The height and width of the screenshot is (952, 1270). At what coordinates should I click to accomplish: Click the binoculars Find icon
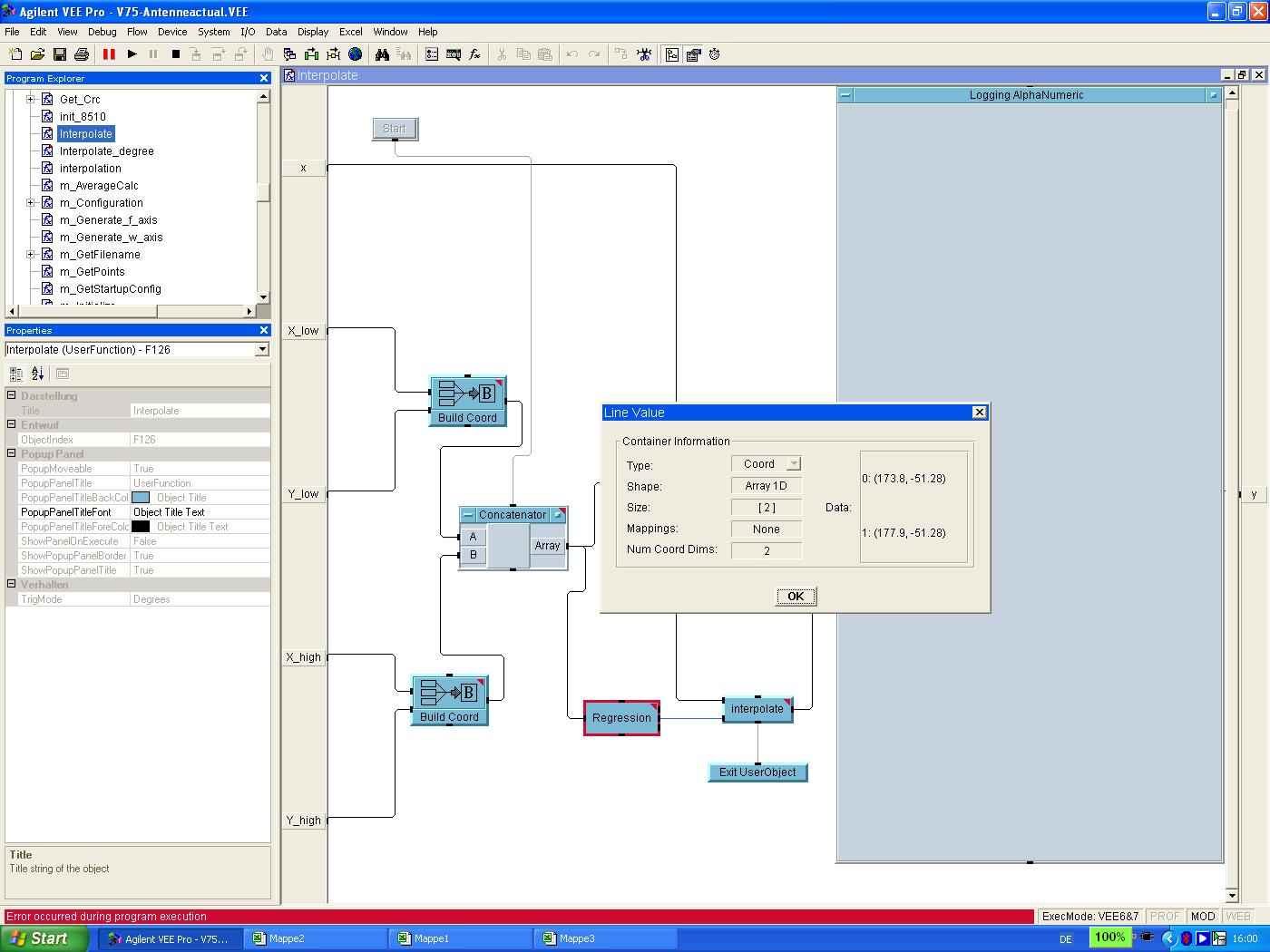(382, 54)
